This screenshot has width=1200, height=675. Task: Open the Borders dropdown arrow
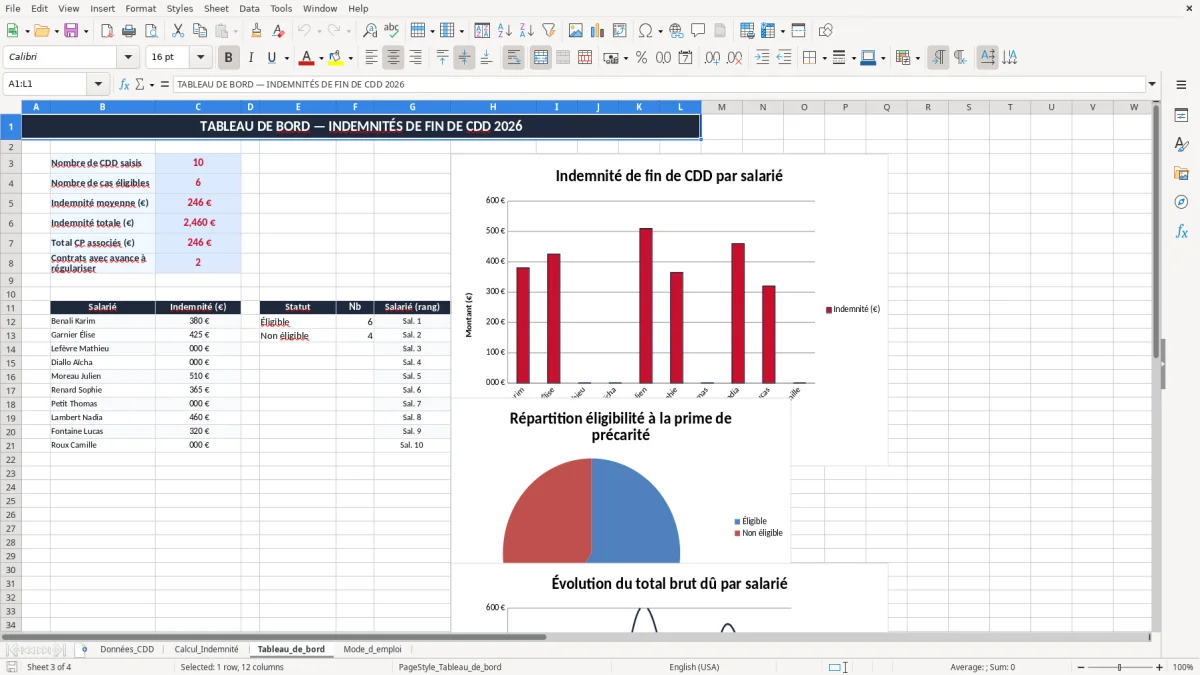[x=824, y=58]
